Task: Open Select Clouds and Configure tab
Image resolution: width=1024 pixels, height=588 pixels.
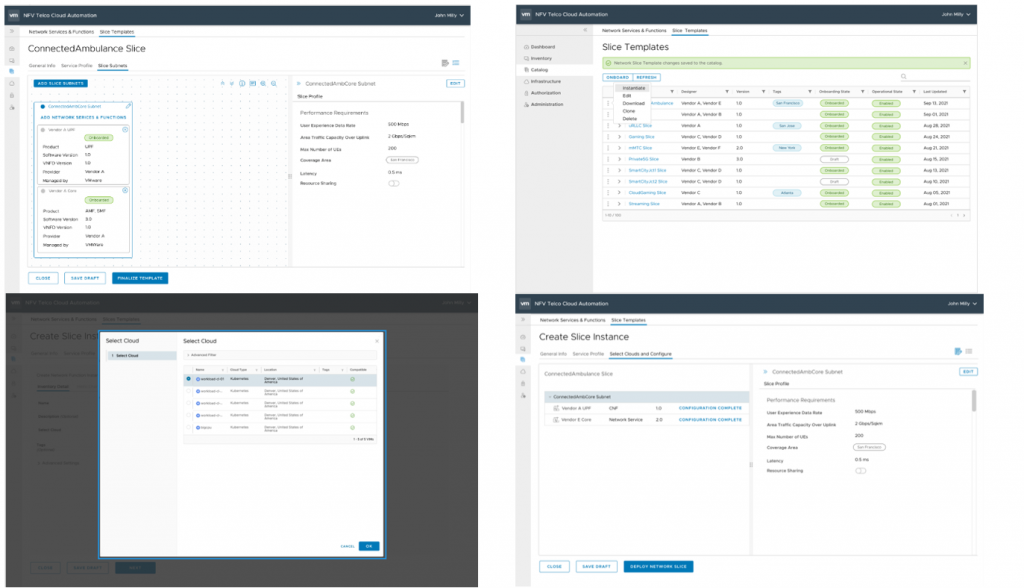Action: [x=640, y=354]
